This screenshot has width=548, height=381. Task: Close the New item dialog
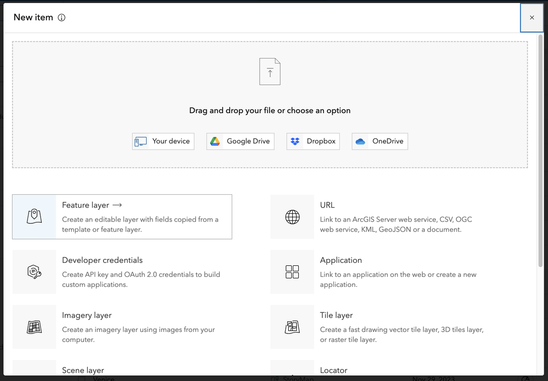[x=532, y=17]
